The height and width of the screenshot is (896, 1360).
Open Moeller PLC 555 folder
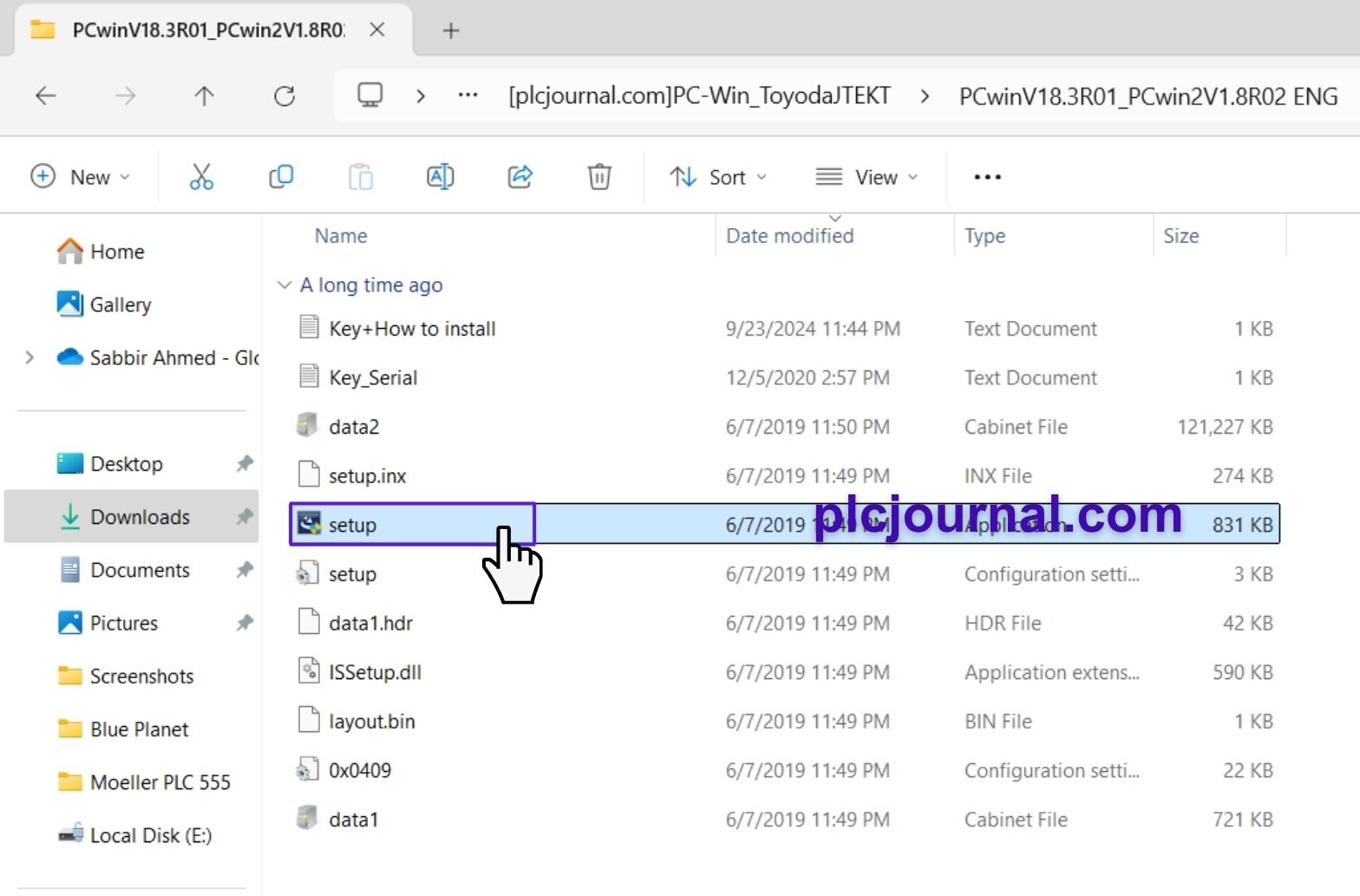144,782
